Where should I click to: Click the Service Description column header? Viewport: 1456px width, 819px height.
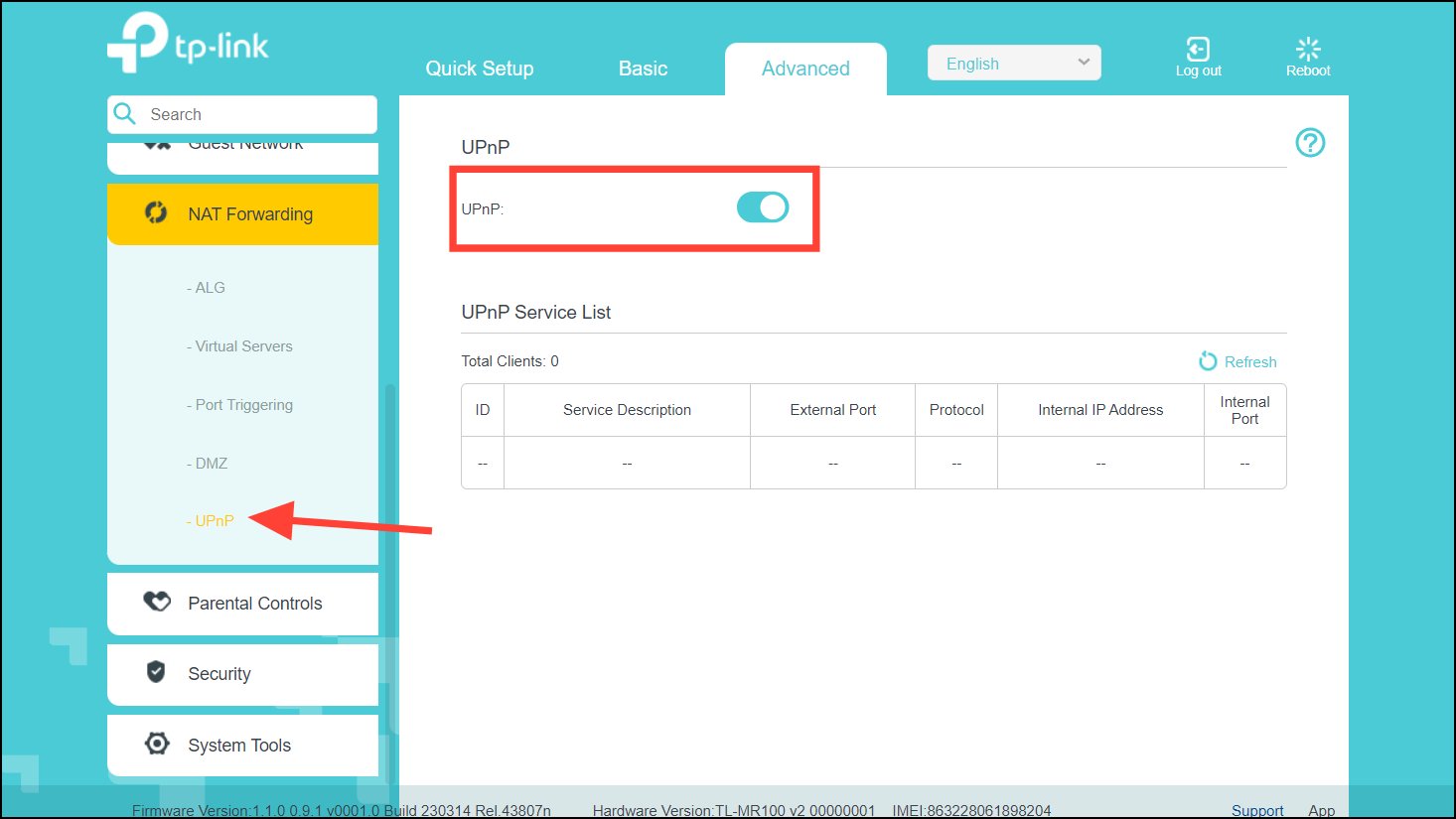[627, 410]
